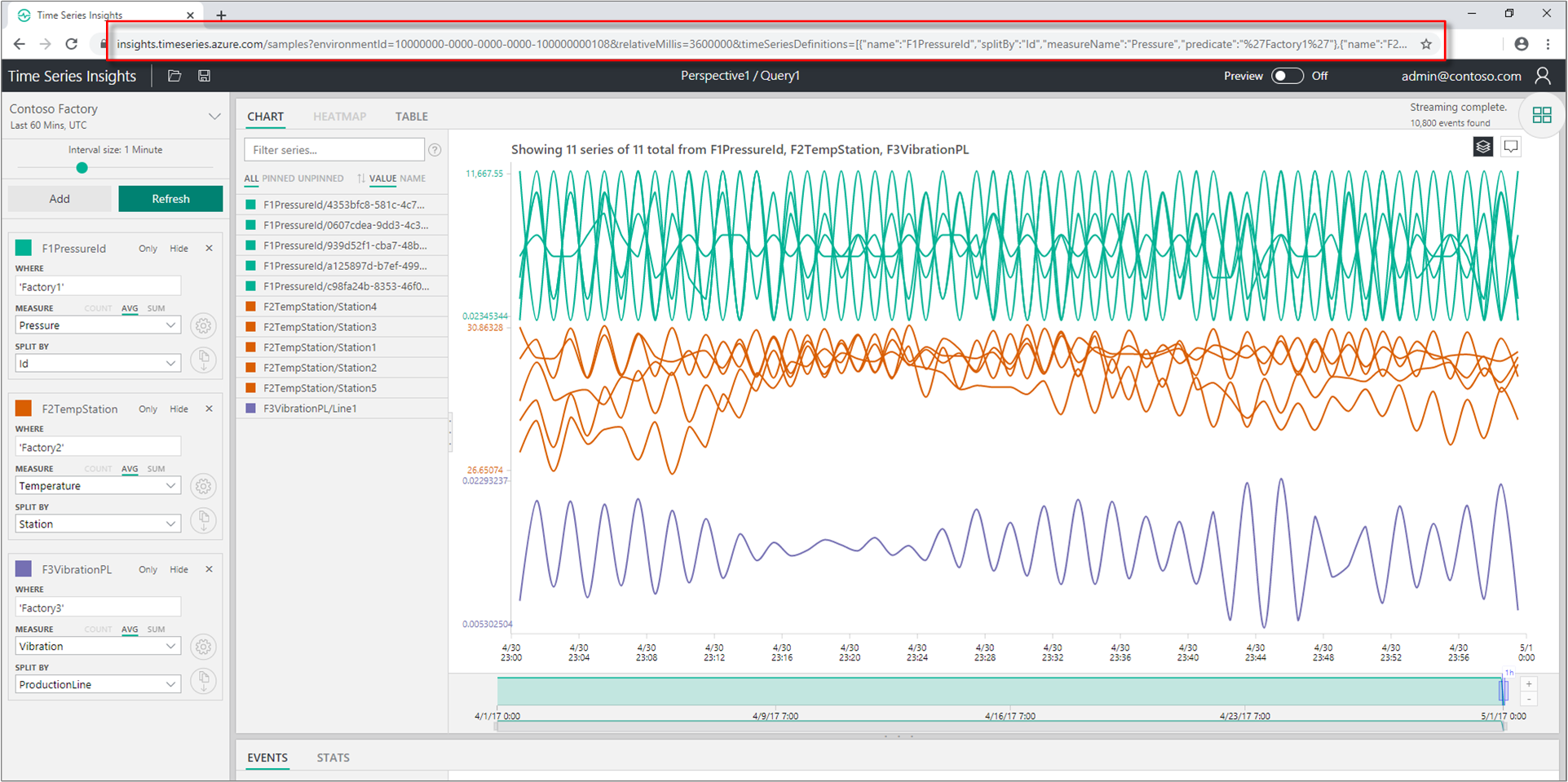Turn on the Preview toggle
Viewport: 1568px width, 782px height.
(1288, 75)
